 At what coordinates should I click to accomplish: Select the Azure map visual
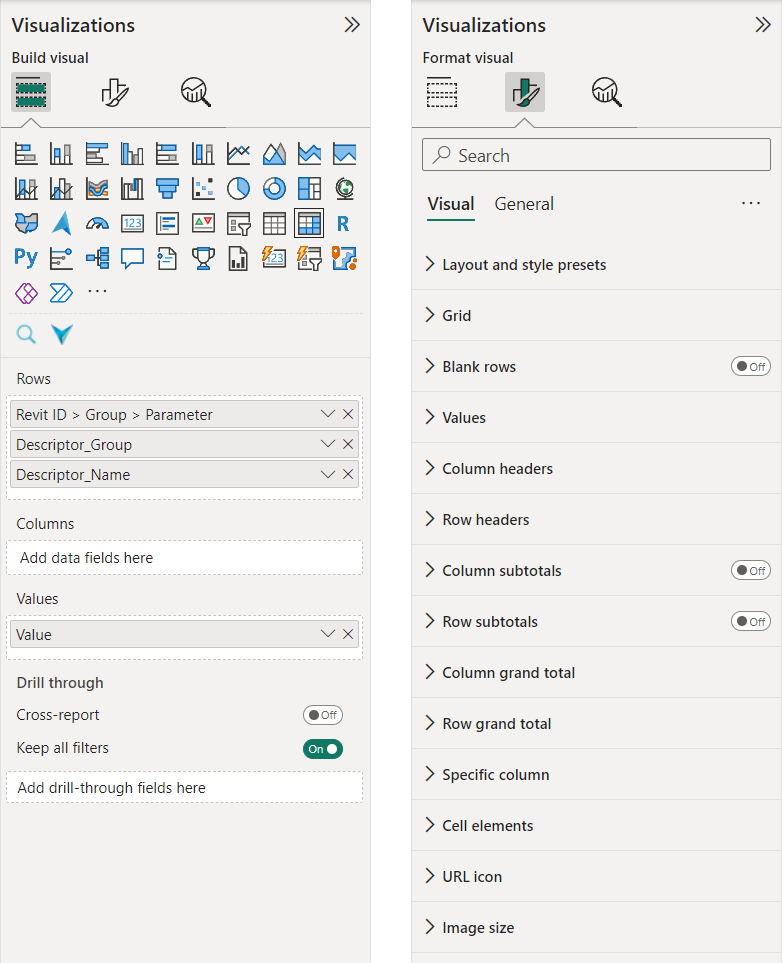(x=61, y=224)
